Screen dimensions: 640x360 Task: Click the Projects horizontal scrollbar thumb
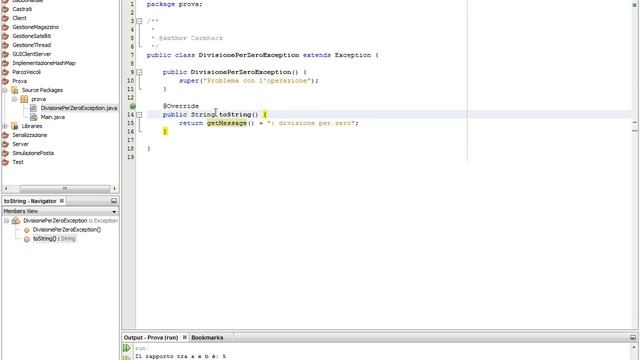pos(64,189)
